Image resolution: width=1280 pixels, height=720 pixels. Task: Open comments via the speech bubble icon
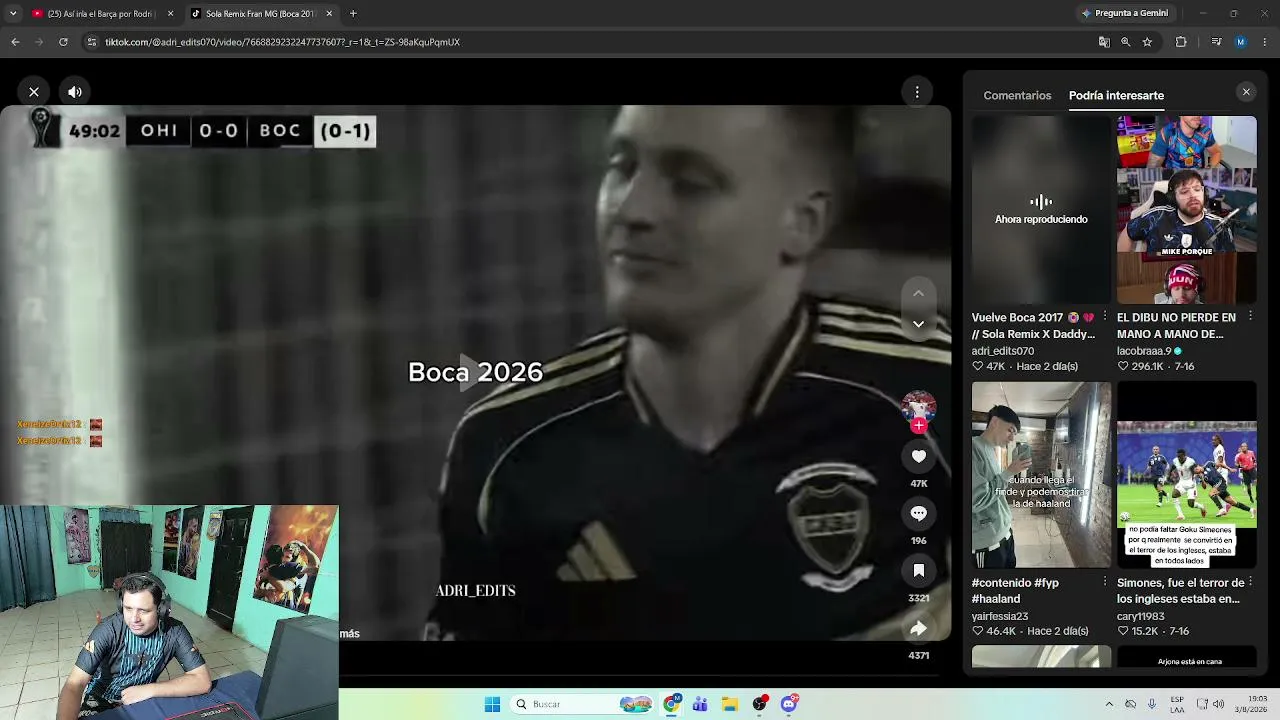pos(918,513)
